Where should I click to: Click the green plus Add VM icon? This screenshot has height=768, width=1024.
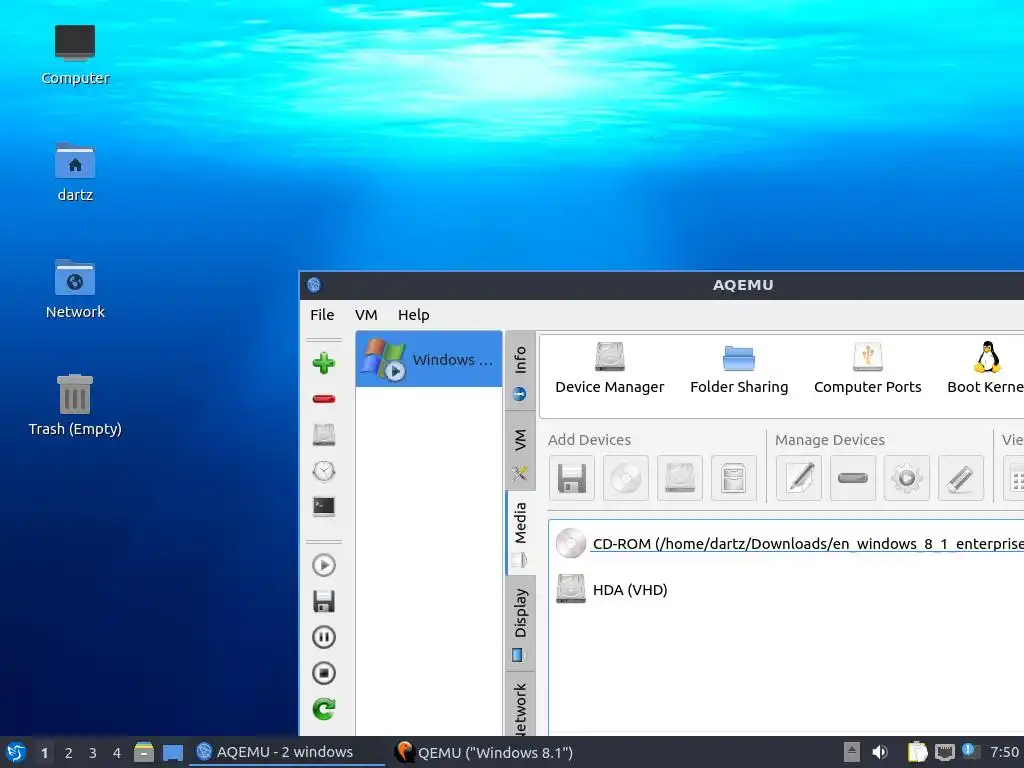pos(323,363)
